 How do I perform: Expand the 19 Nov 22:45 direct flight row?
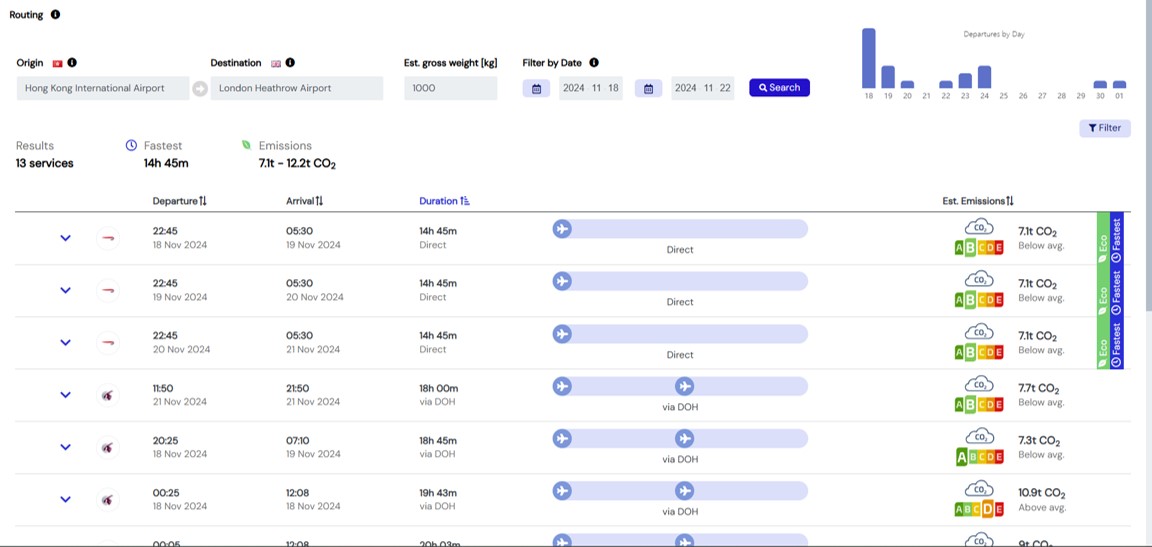click(65, 290)
